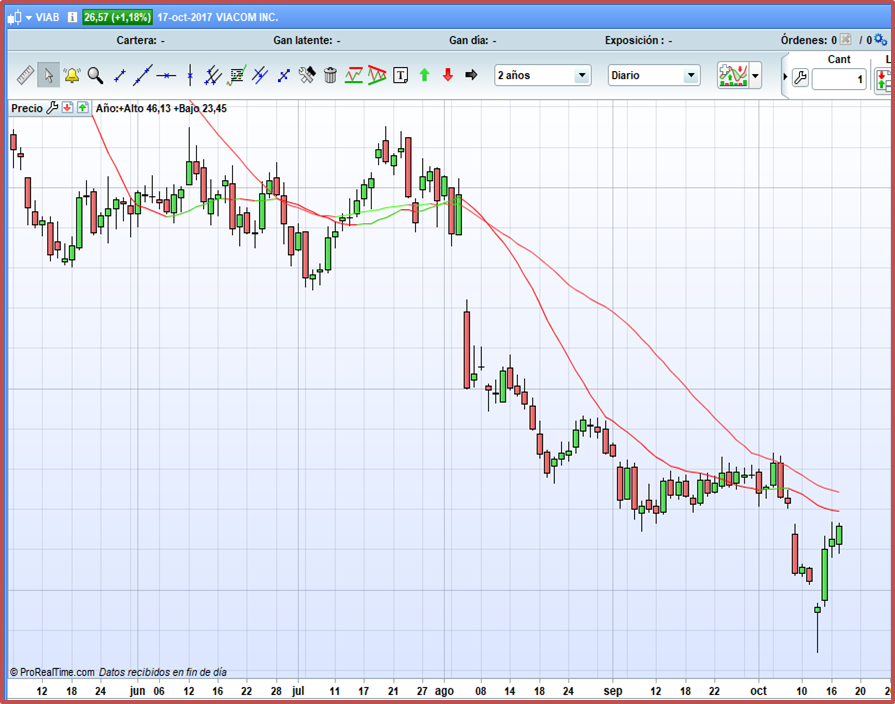Open trading settings wrench beside Cant field
Image resolution: width=895 pixels, height=704 pixels.
tap(800, 78)
